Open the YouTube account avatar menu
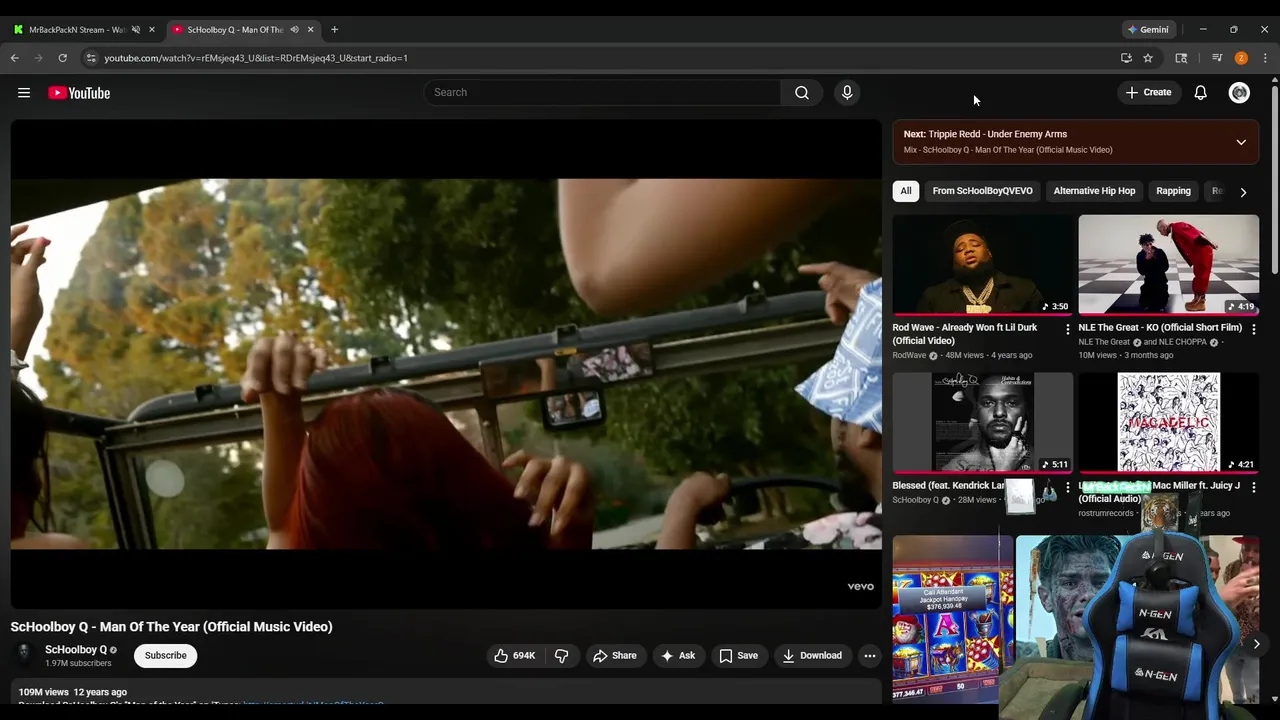Image resolution: width=1280 pixels, height=720 pixels. [1239, 93]
